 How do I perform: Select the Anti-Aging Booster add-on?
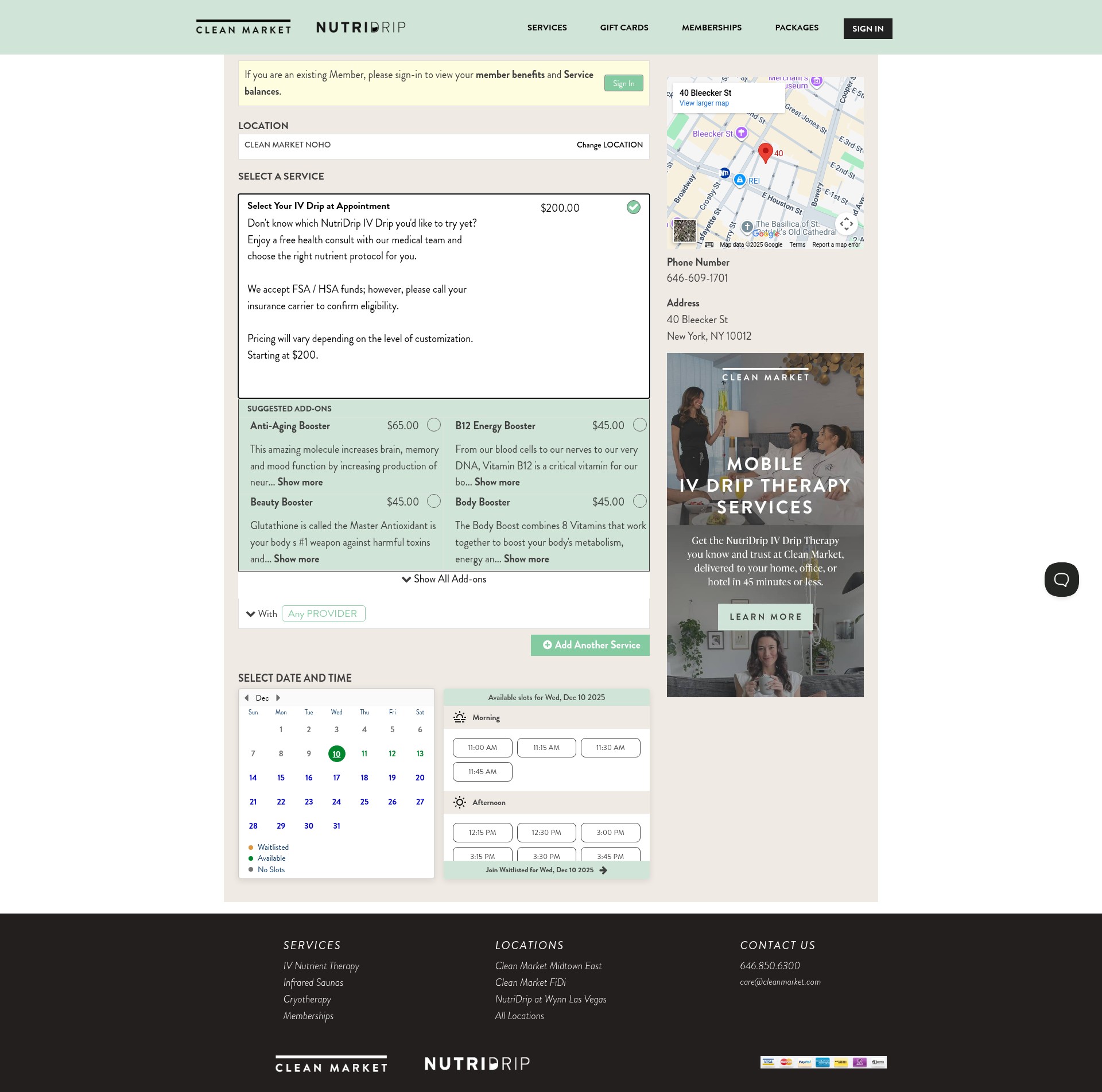coord(434,425)
